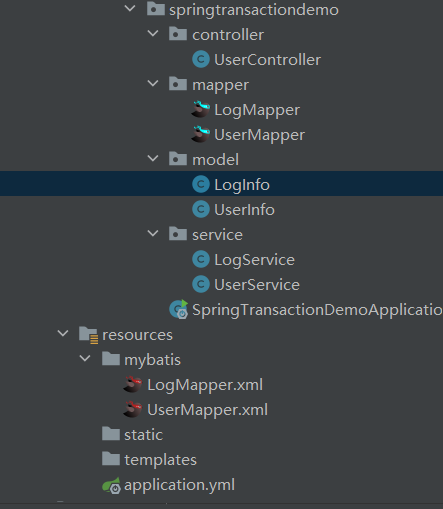
Task: Collapse the mapper package chevron
Action: (153, 84)
